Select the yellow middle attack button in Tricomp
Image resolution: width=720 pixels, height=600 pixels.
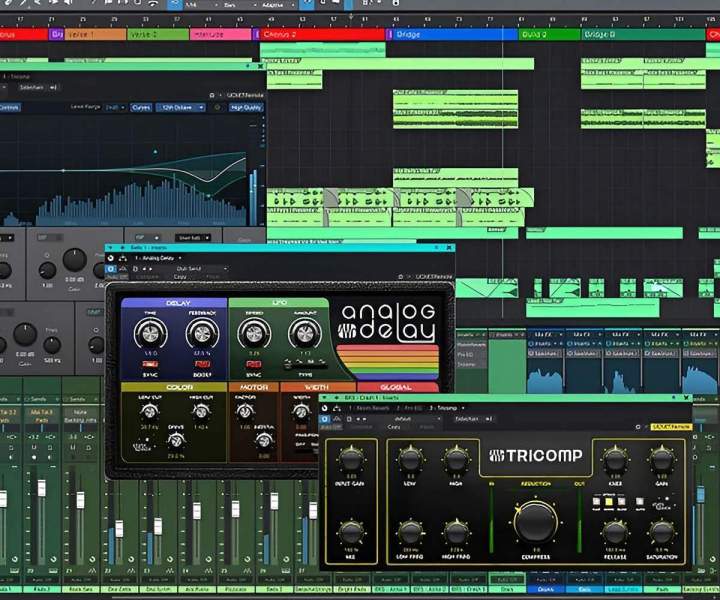pyautogui.click(x=609, y=502)
